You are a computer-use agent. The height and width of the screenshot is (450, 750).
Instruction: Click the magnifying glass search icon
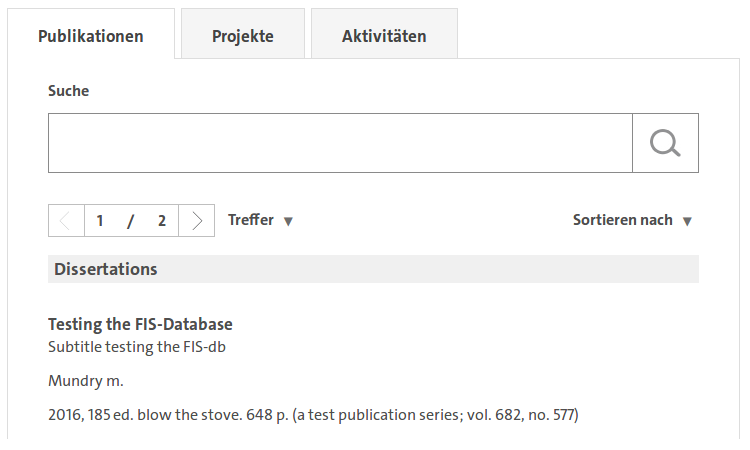click(x=665, y=143)
